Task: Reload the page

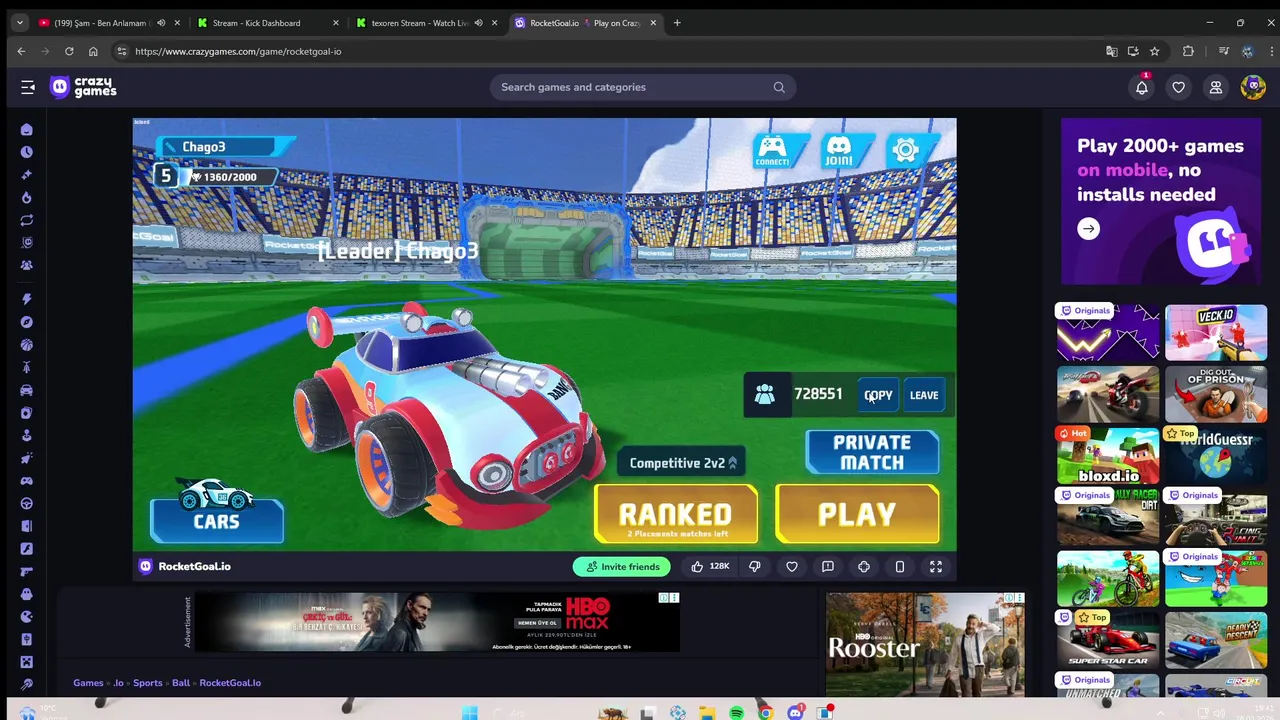Action: (x=69, y=51)
